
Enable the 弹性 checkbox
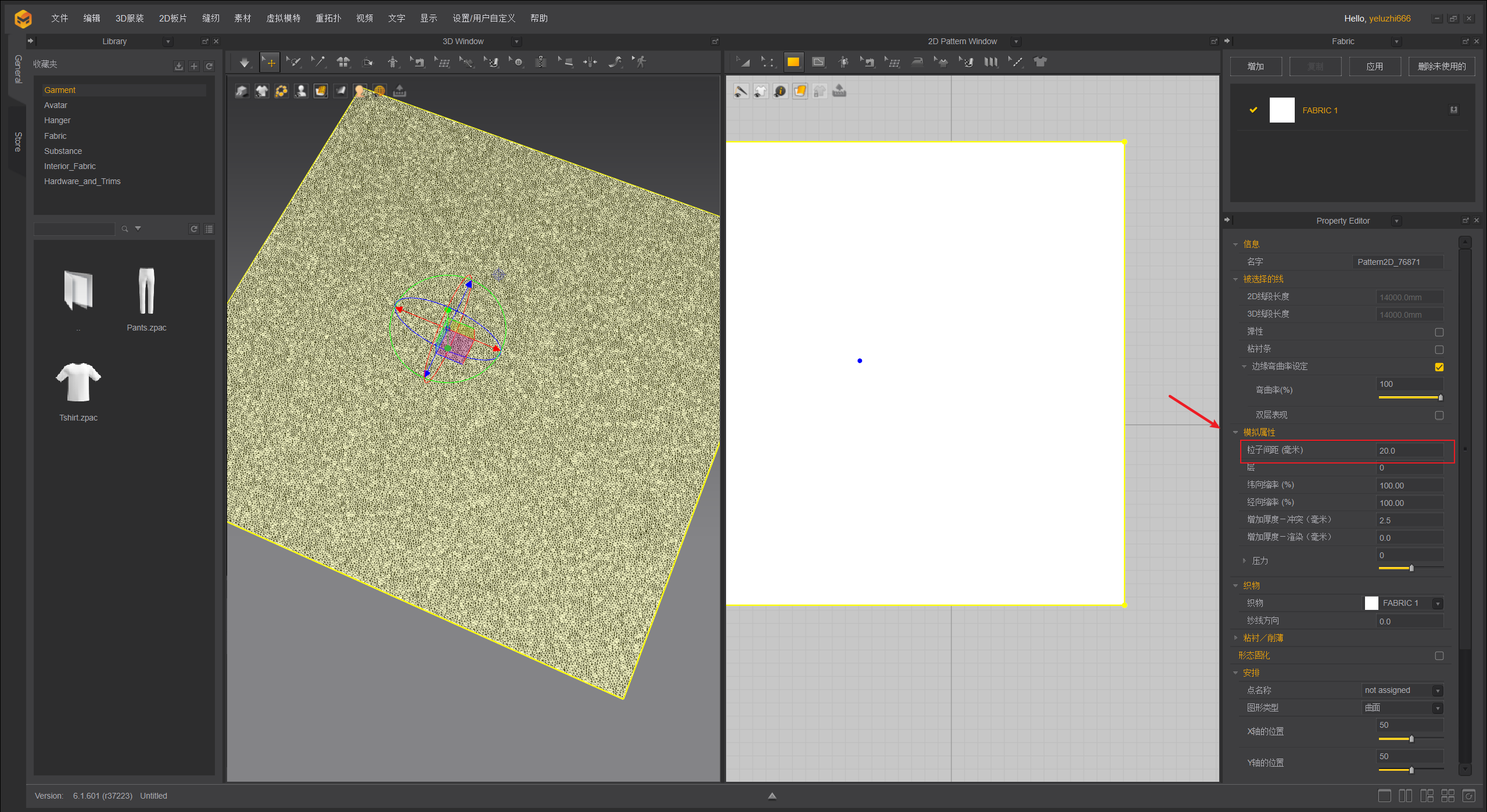tap(1439, 332)
